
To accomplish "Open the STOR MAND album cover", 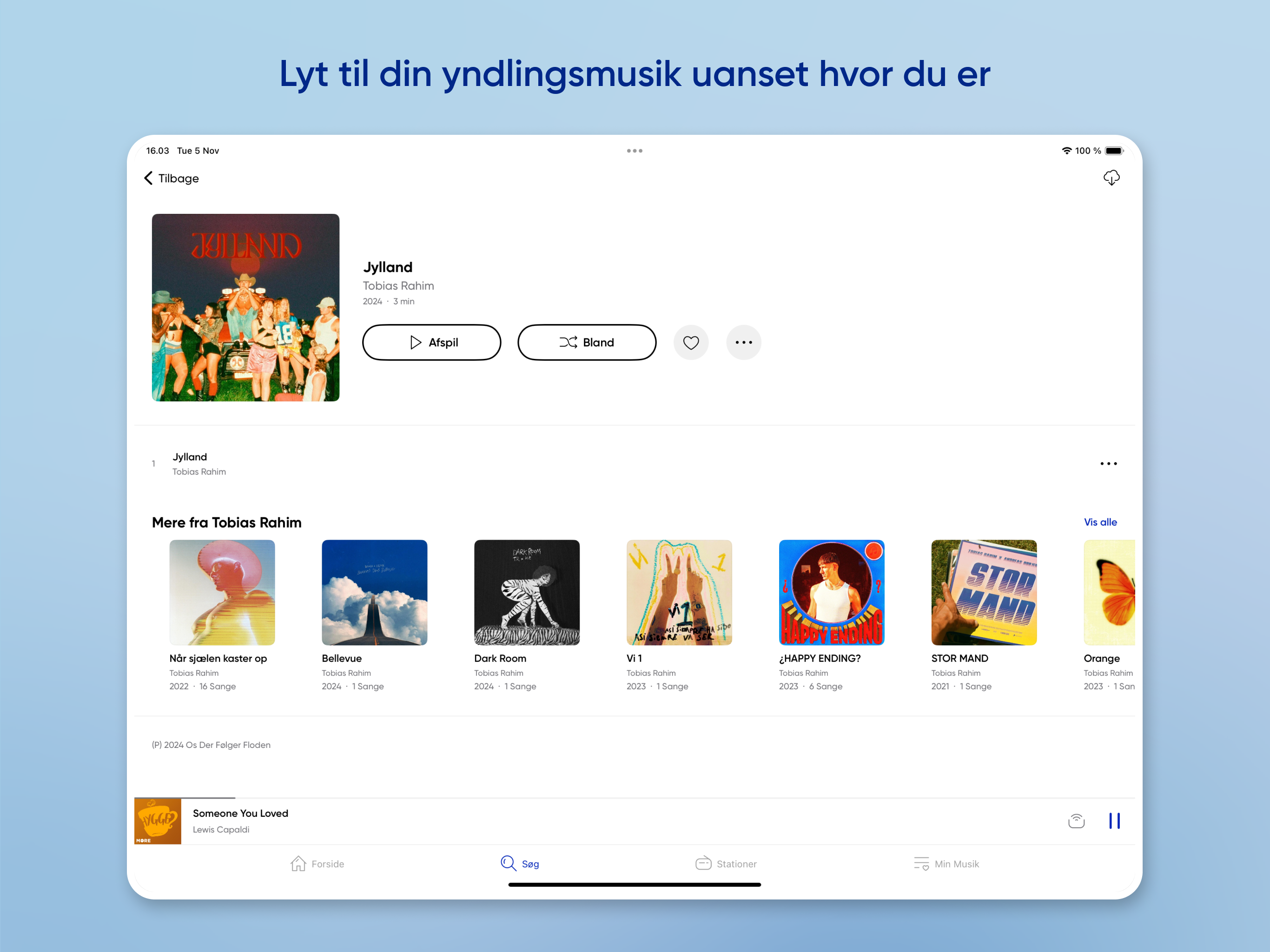I will pyautogui.click(x=984, y=592).
